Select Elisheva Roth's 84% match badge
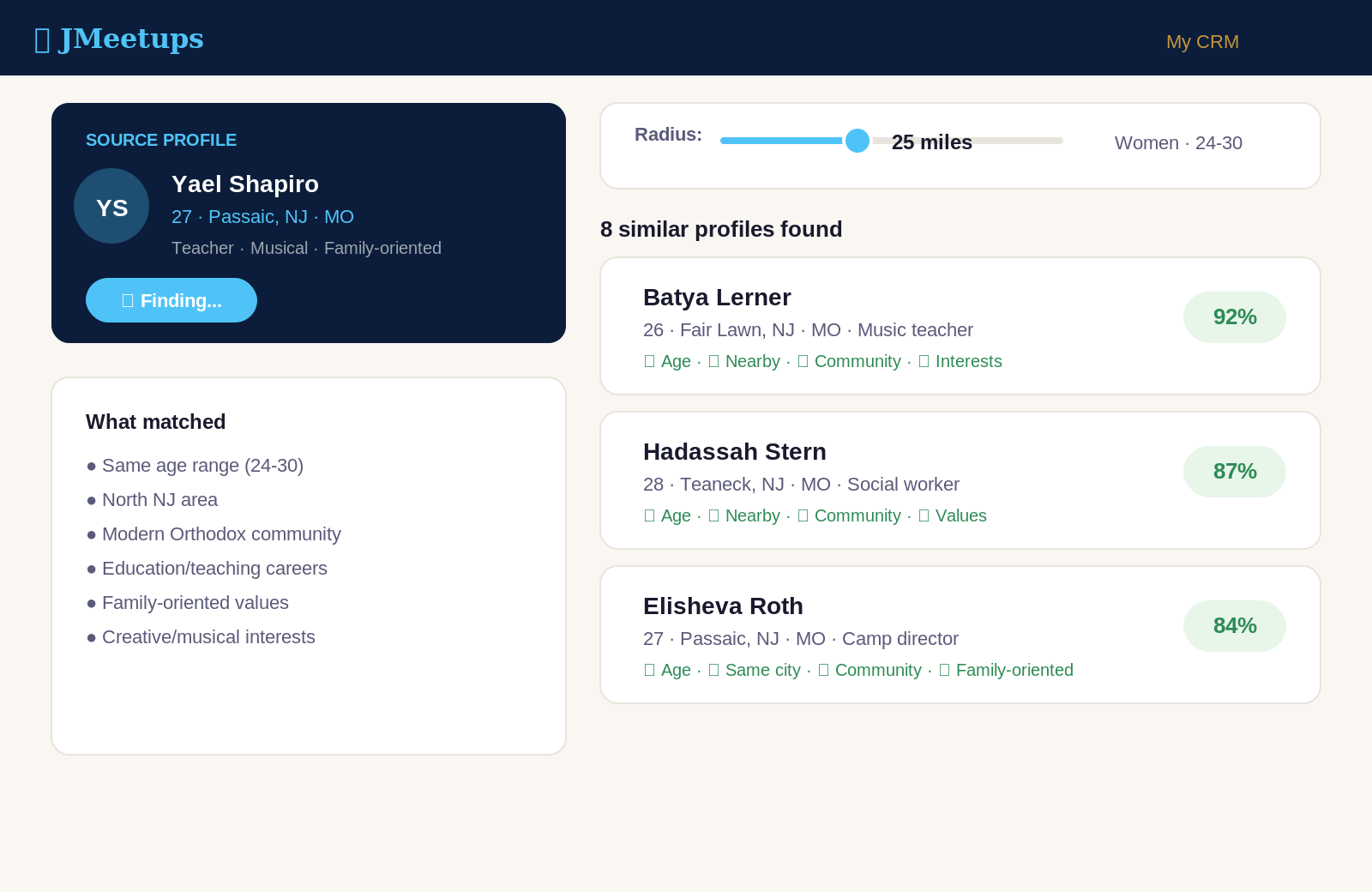The width and height of the screenshot is (1372, 892). [1235, 625]
